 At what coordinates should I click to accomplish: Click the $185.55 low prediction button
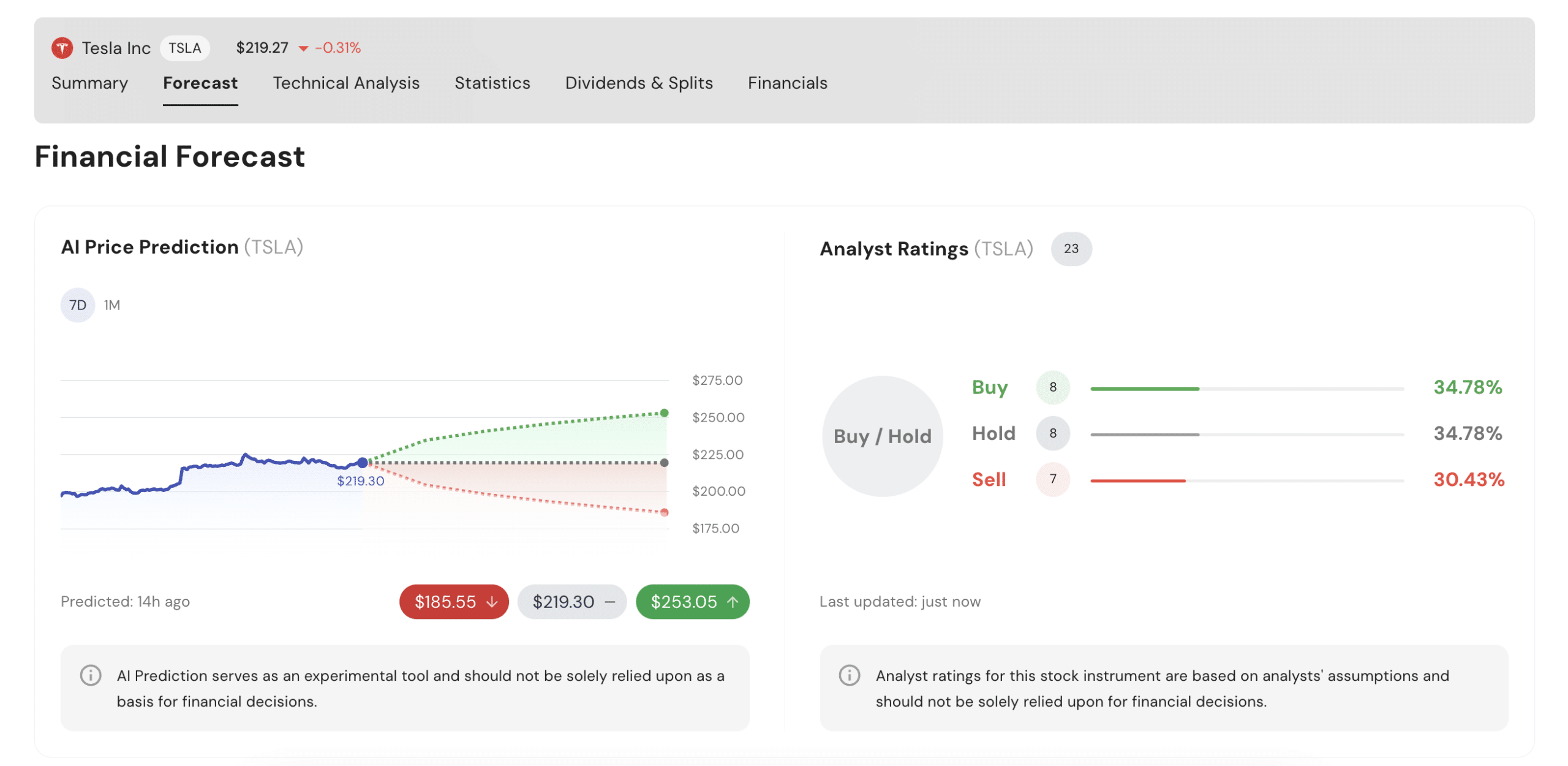(x=454, y=602)
